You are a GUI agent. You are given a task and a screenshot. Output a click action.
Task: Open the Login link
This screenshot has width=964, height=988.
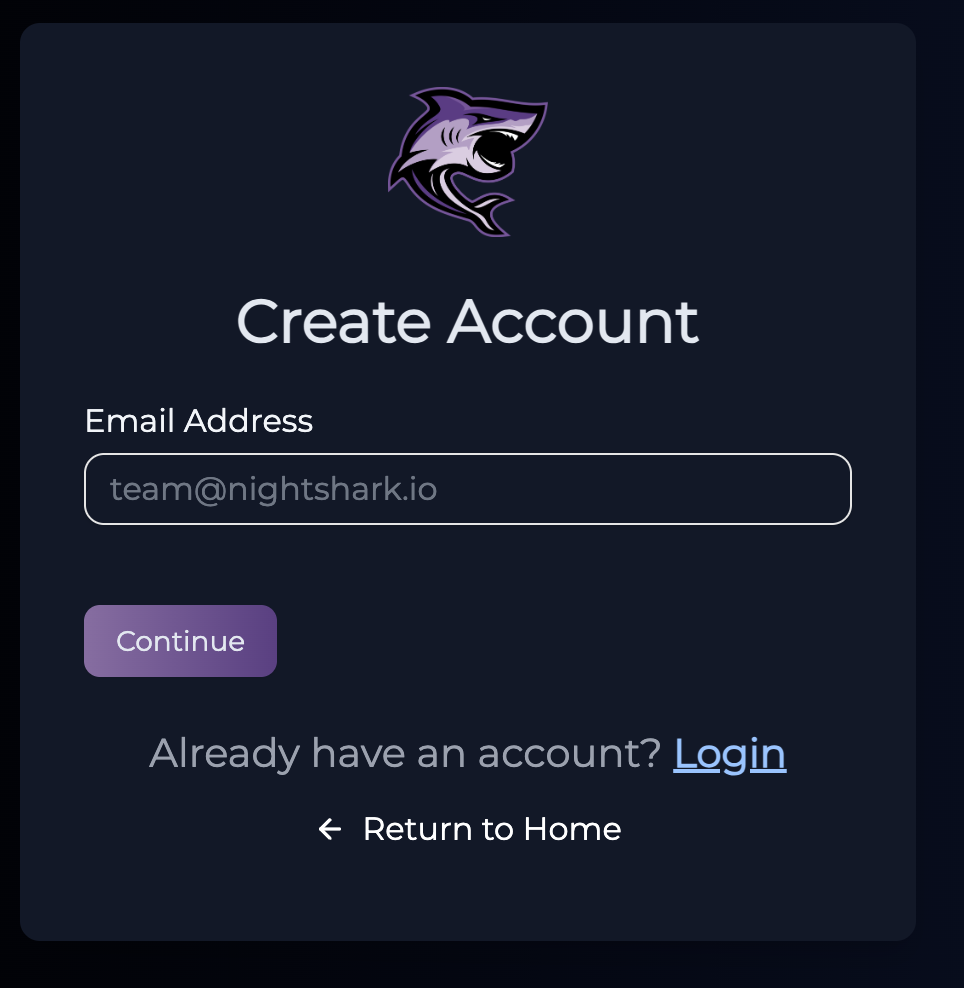click(x=730, y=753)
